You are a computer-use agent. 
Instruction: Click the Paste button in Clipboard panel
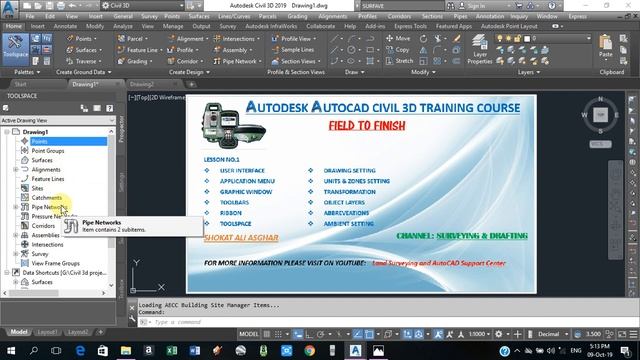tap(605, 47)
